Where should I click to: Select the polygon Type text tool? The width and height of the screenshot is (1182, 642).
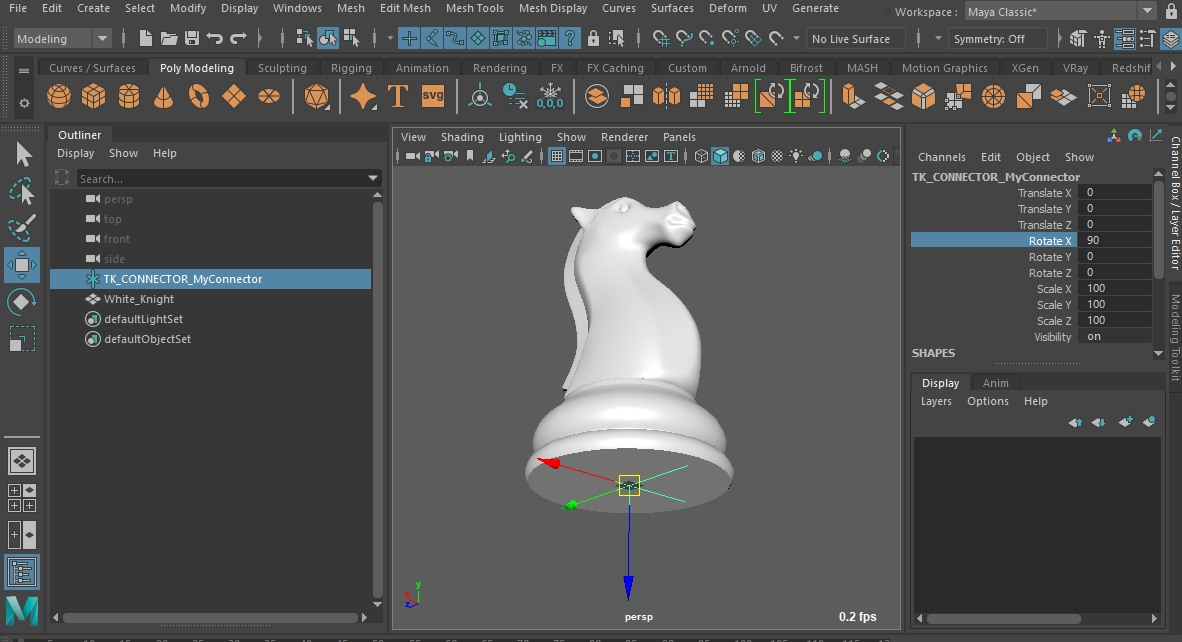(398, 97)
